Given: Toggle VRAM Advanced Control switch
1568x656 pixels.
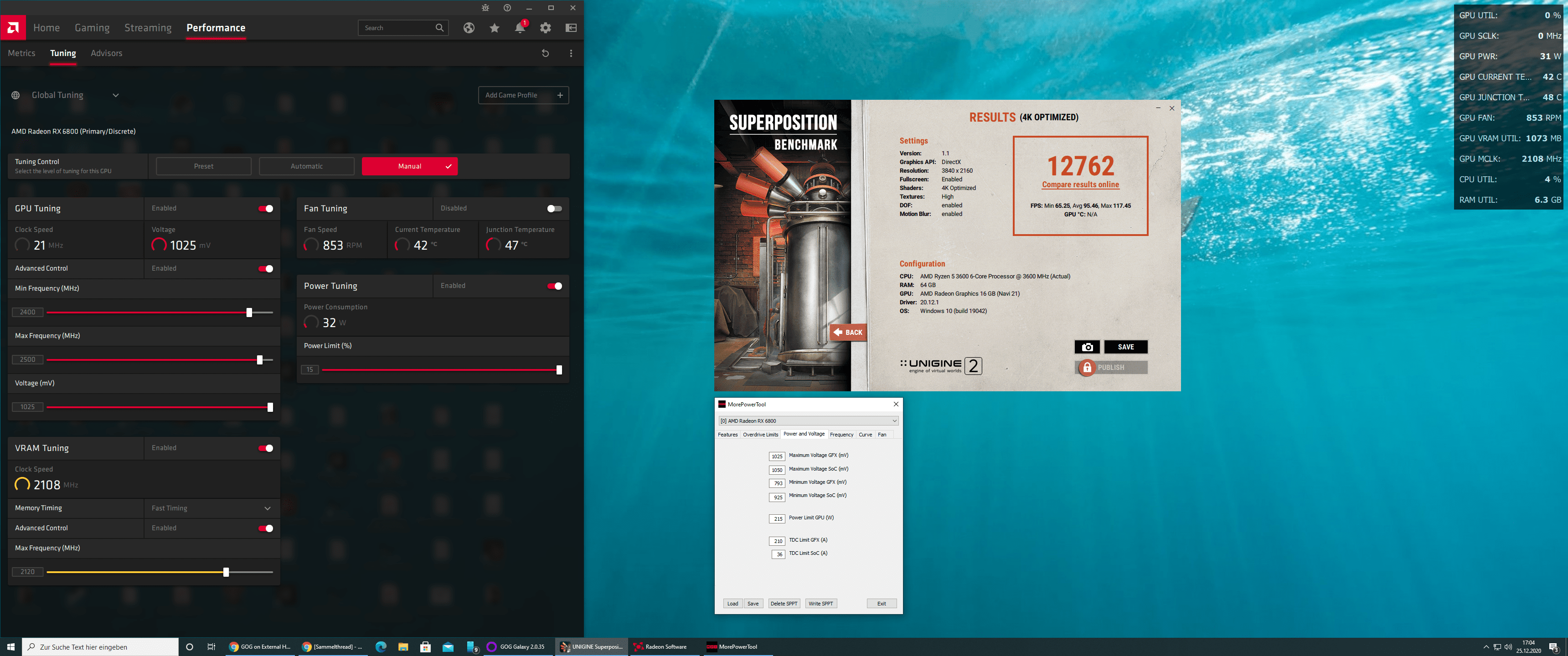Looking at the screenshot, I should pos(266,528).
